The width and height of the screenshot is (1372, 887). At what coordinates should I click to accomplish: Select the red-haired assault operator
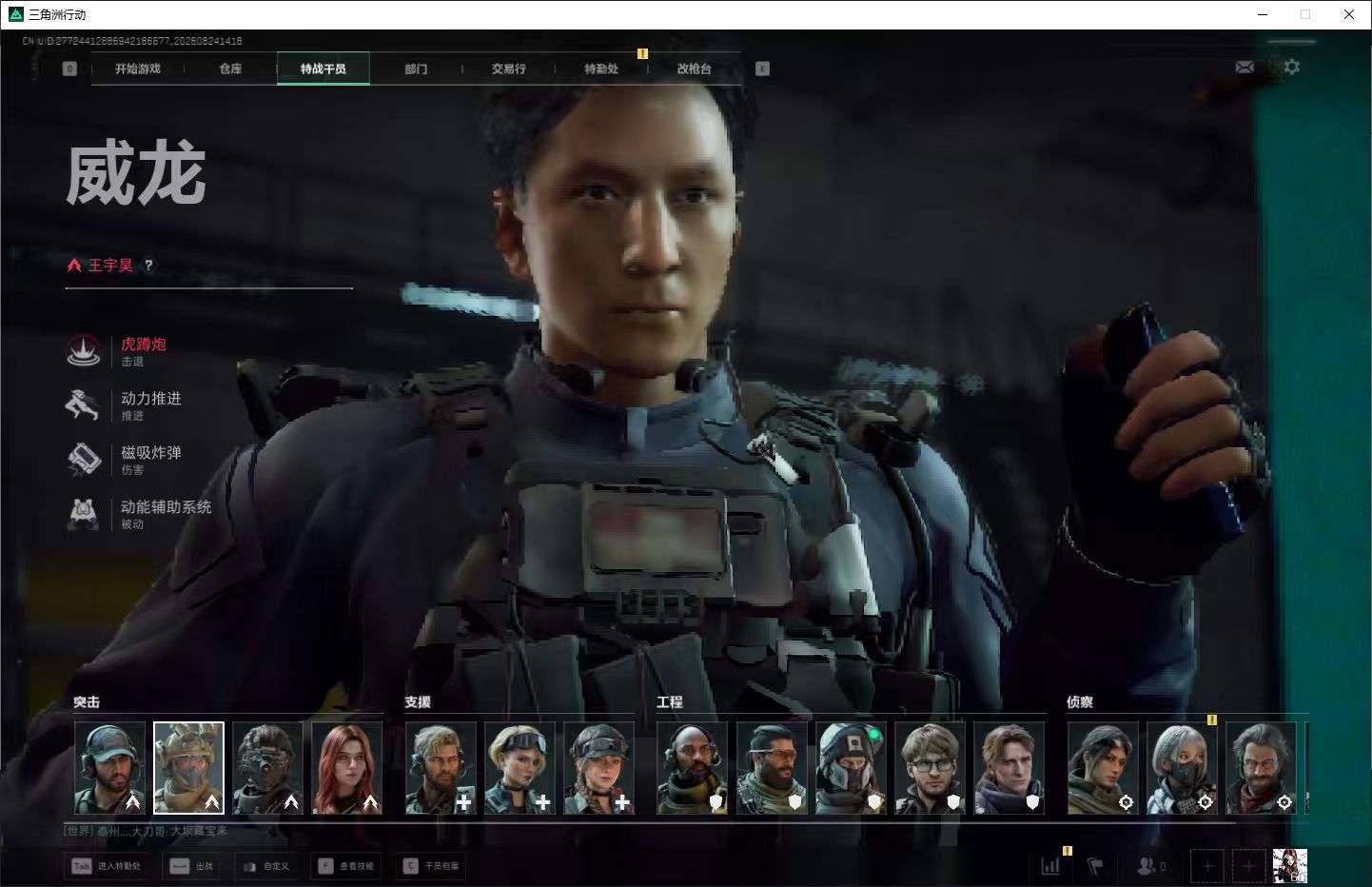(347, 768)
